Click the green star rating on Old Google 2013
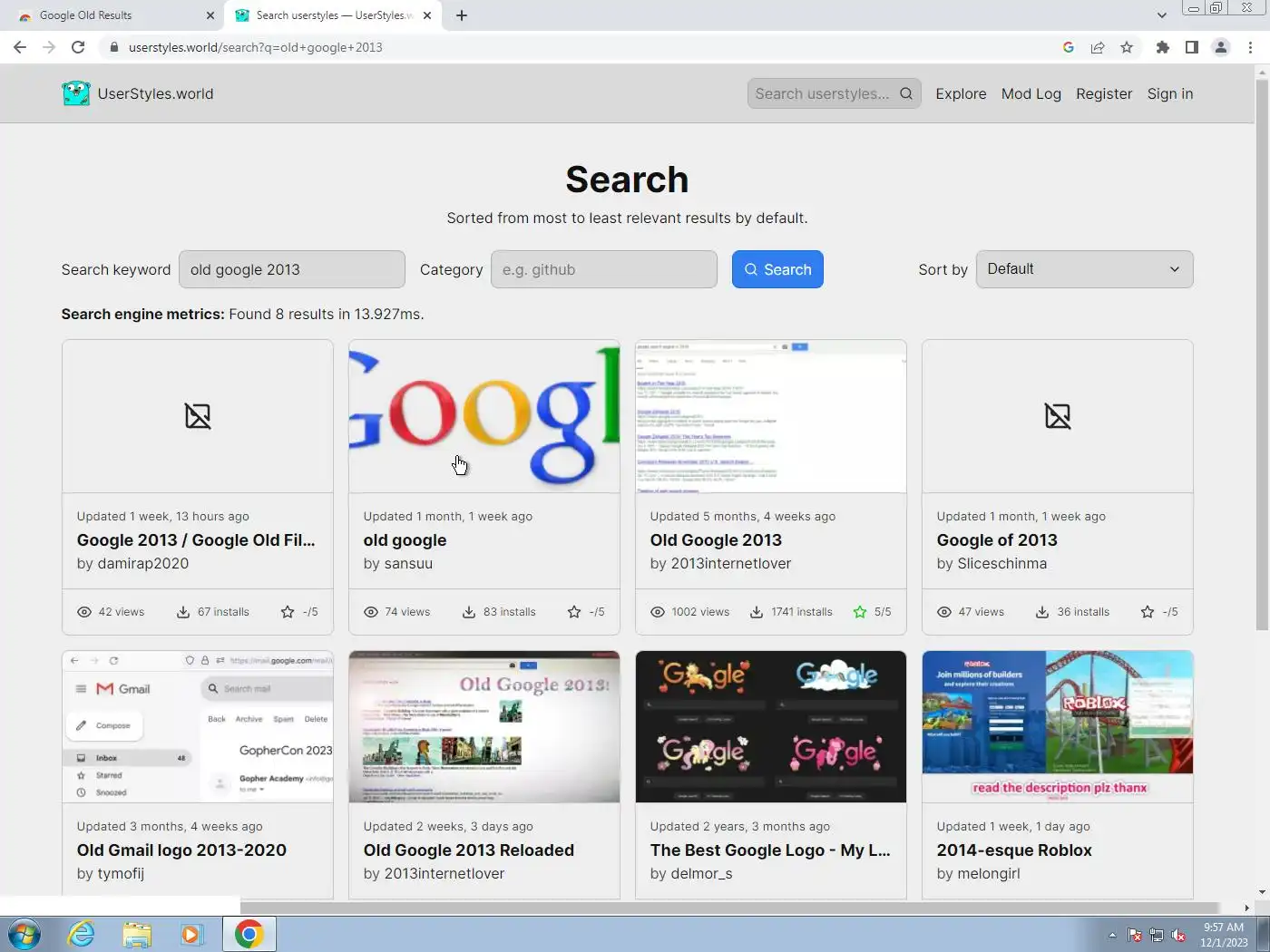Image resolution: width=1270 pixels, height=952 pixels. coord(860,612)
